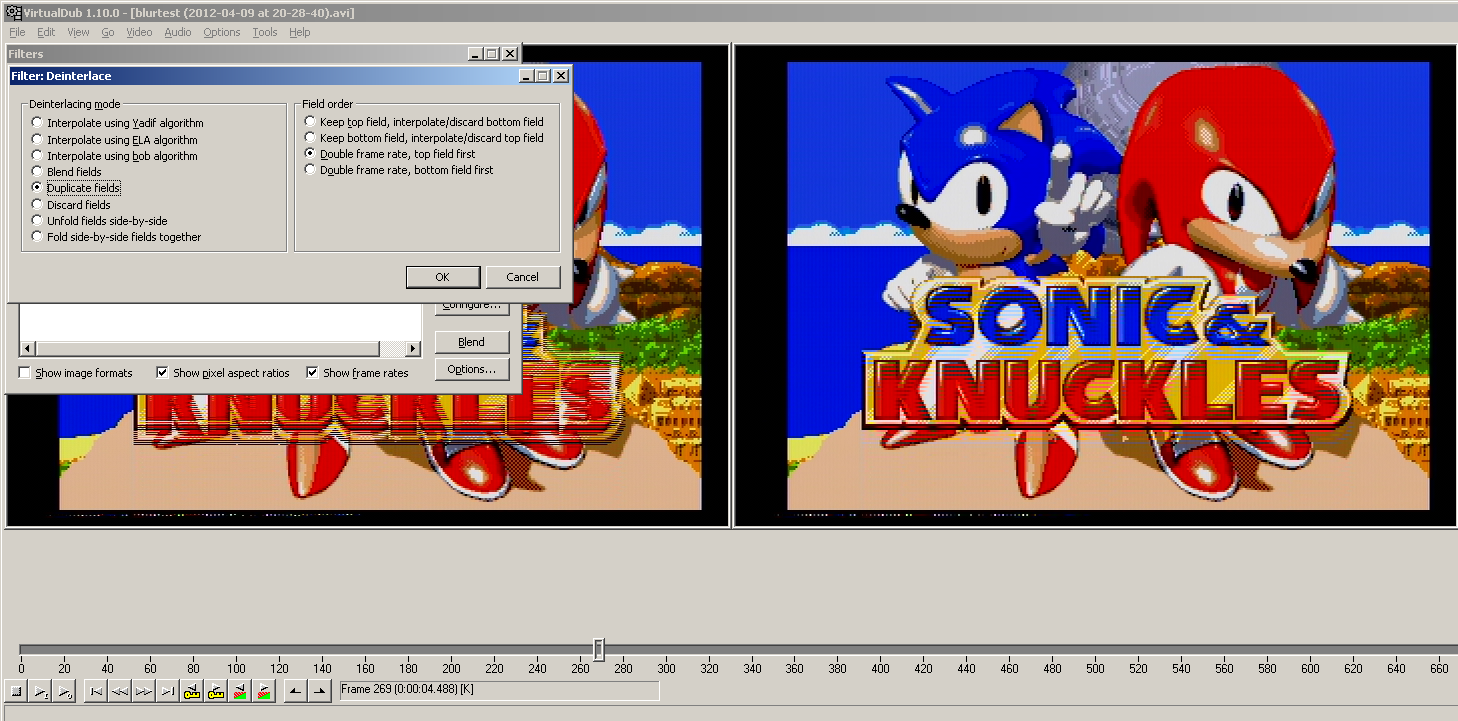Image resolution: width=1458 pixels, height=721 pixels.
Task: Click the output video preview pane
Action: coord(1095,286)
